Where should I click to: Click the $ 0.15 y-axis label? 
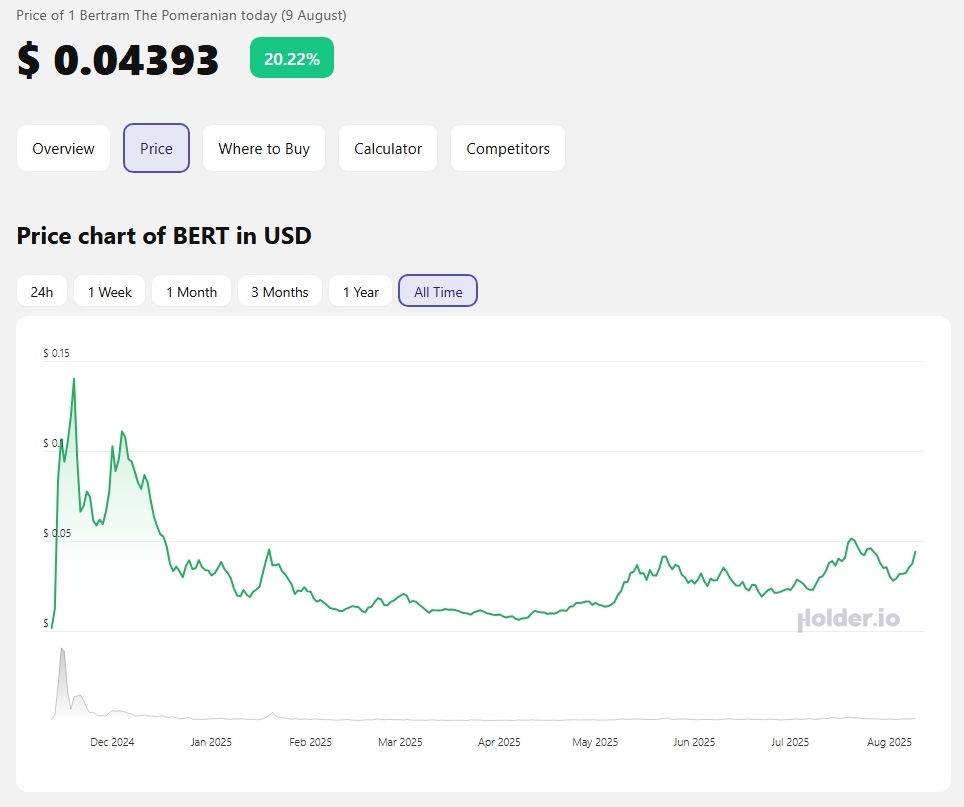[x=57, y=353]
